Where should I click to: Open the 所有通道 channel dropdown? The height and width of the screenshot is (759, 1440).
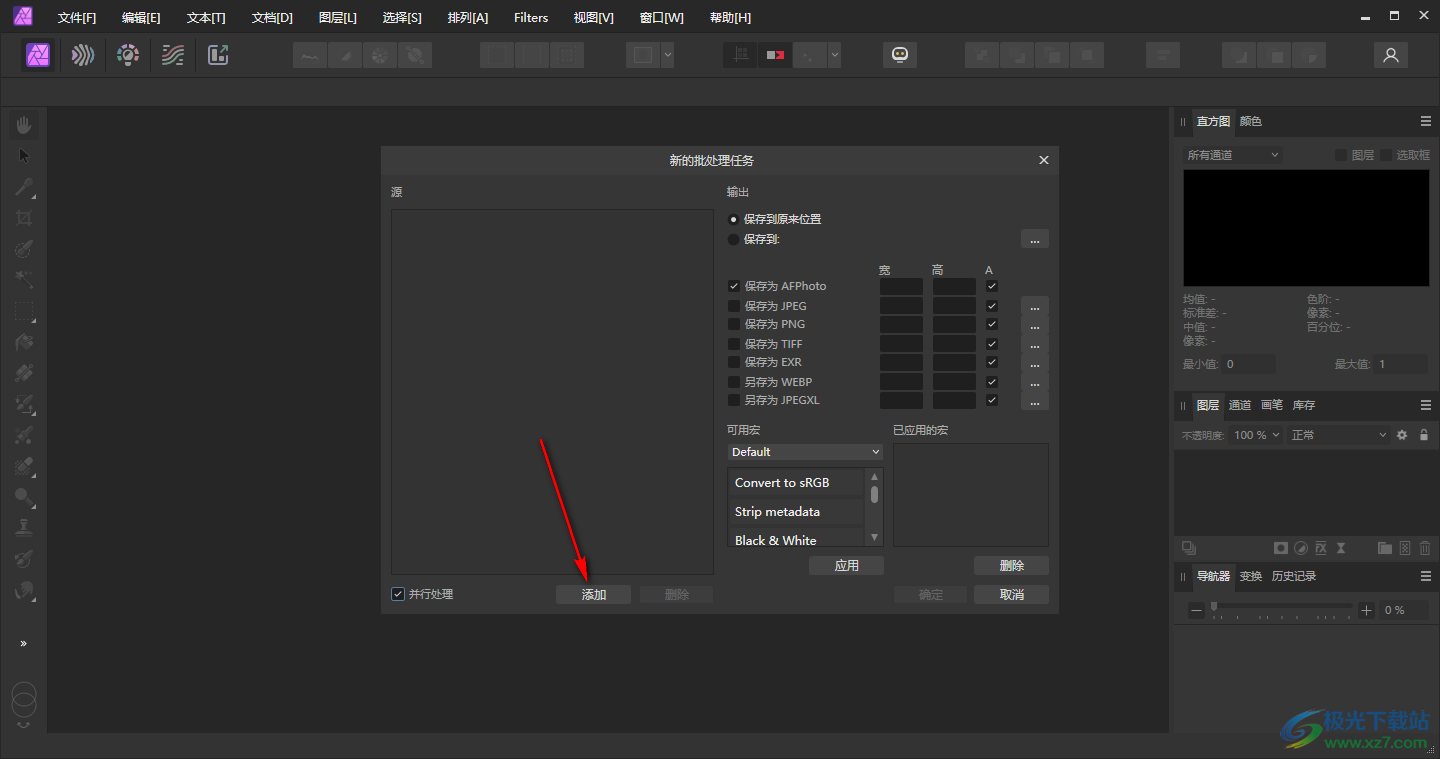[1232, 155]
